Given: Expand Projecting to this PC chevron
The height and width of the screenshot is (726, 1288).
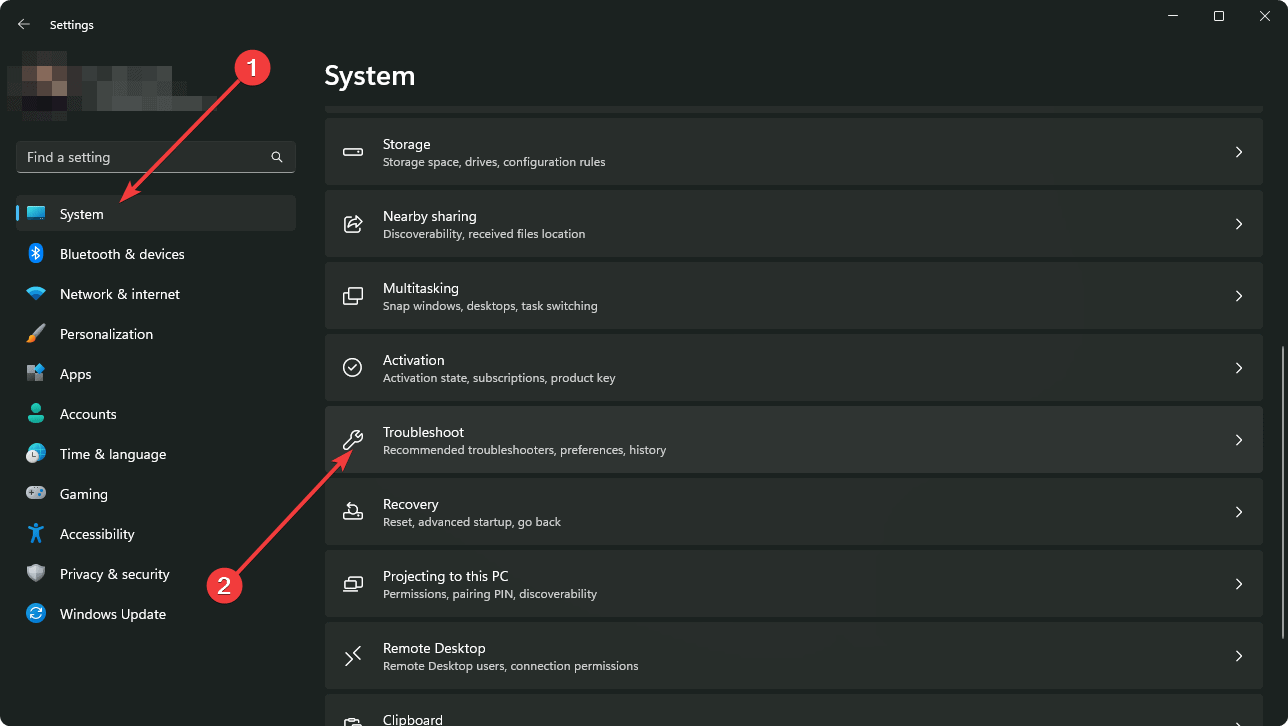Looking at the screenshot, I should coord(1238,583).
